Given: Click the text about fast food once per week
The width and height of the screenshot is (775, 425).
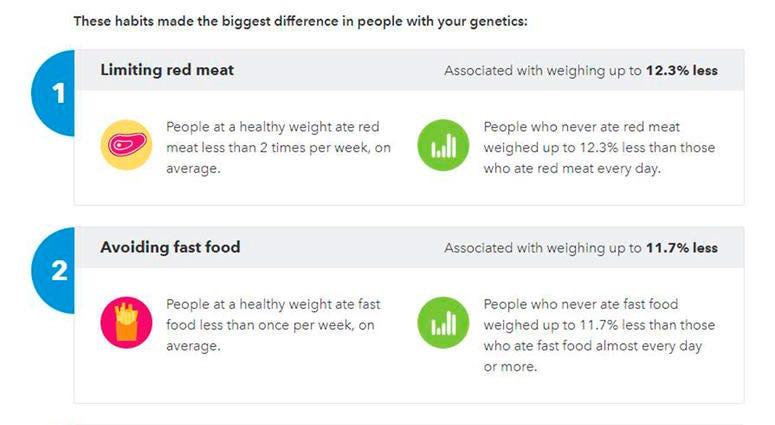Looking at the screenshot, I should pyautogui.click(x=273, y=325).
